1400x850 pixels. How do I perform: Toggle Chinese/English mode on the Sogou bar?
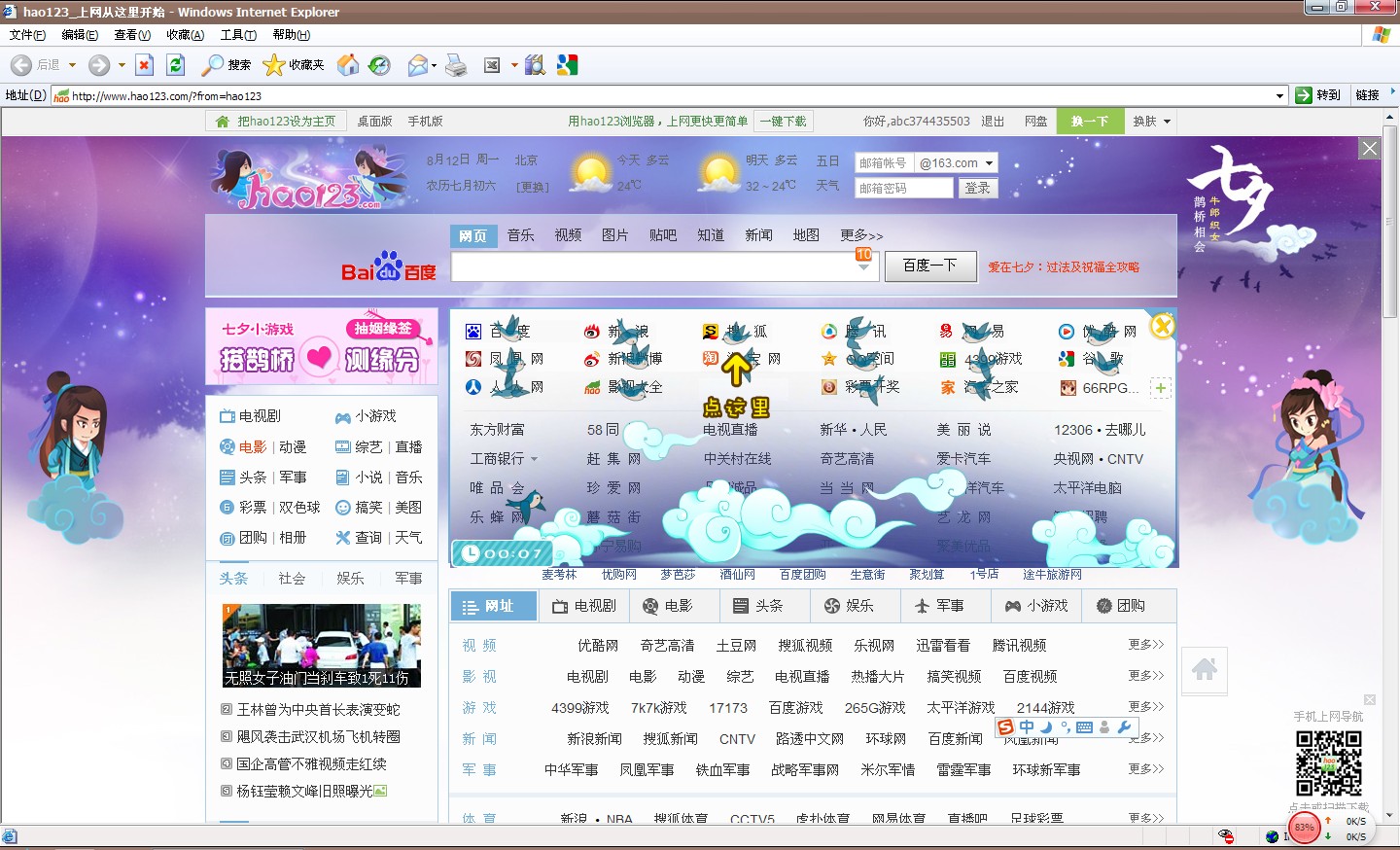tap(1027, 727)
